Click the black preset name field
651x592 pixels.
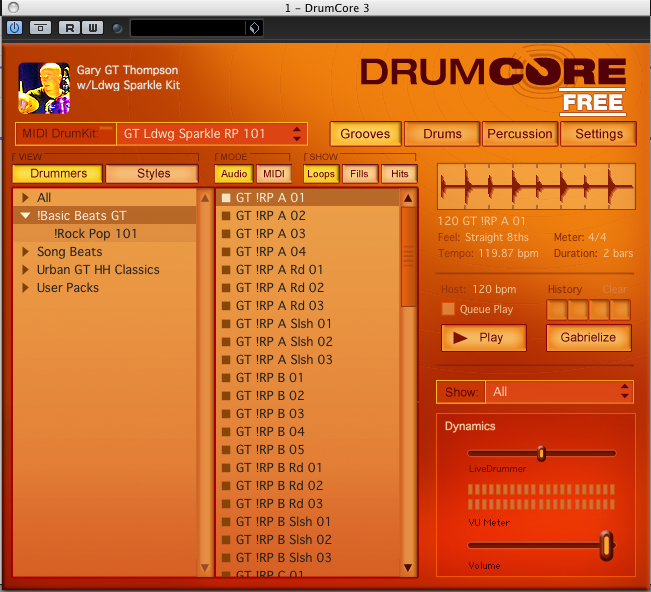(x=188, y=28)
